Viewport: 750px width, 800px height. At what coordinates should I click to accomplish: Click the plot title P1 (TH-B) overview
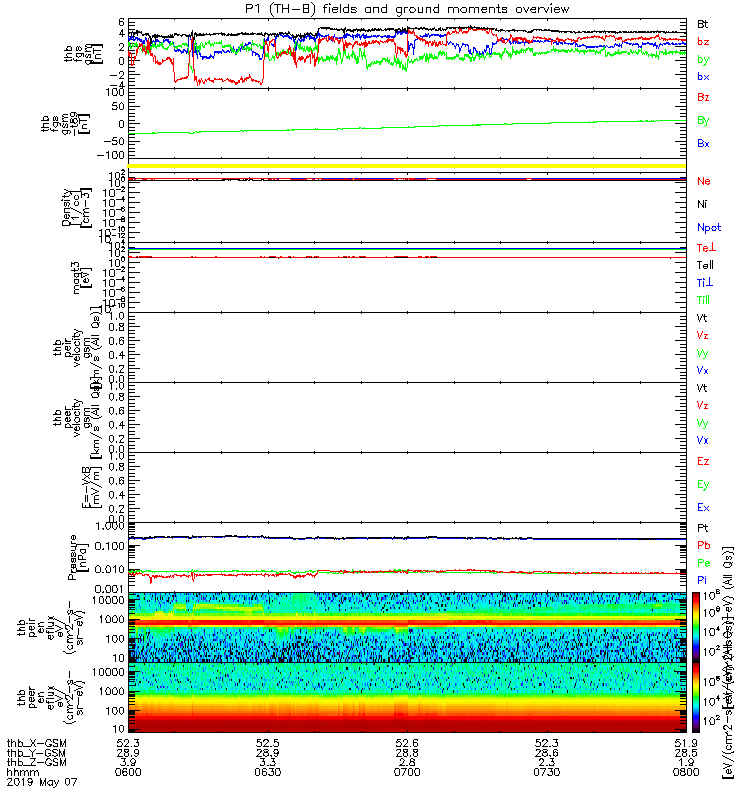tap(407, 9)
